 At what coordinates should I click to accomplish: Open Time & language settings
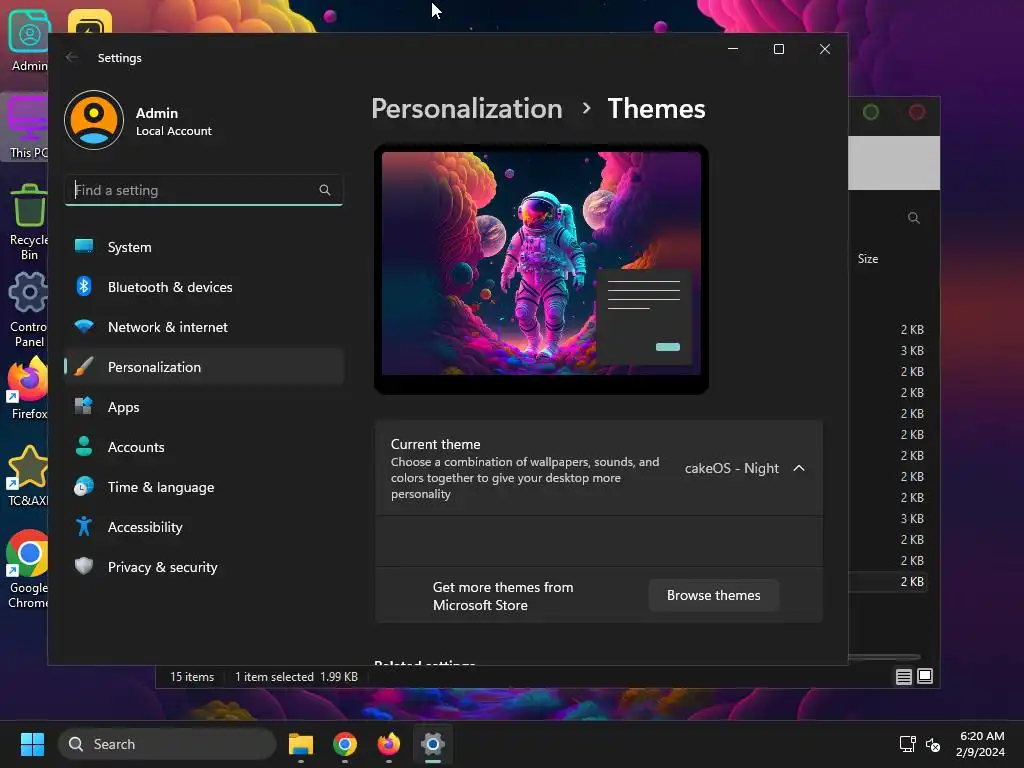(204, 487)
